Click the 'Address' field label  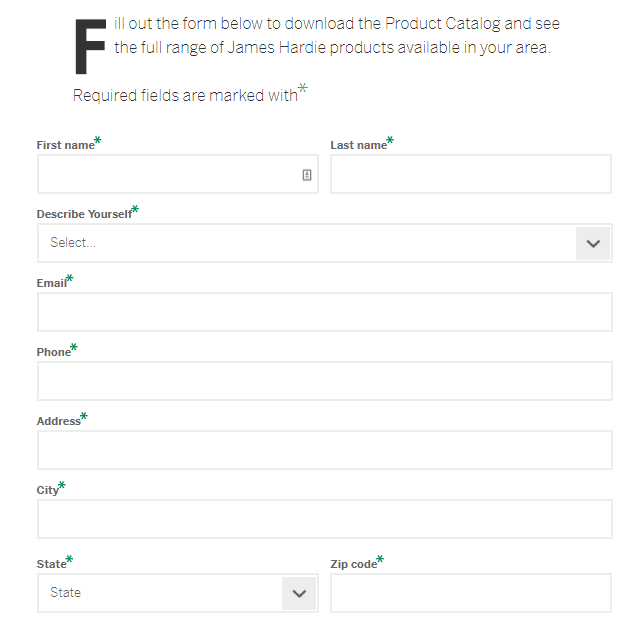coord(58,421)
